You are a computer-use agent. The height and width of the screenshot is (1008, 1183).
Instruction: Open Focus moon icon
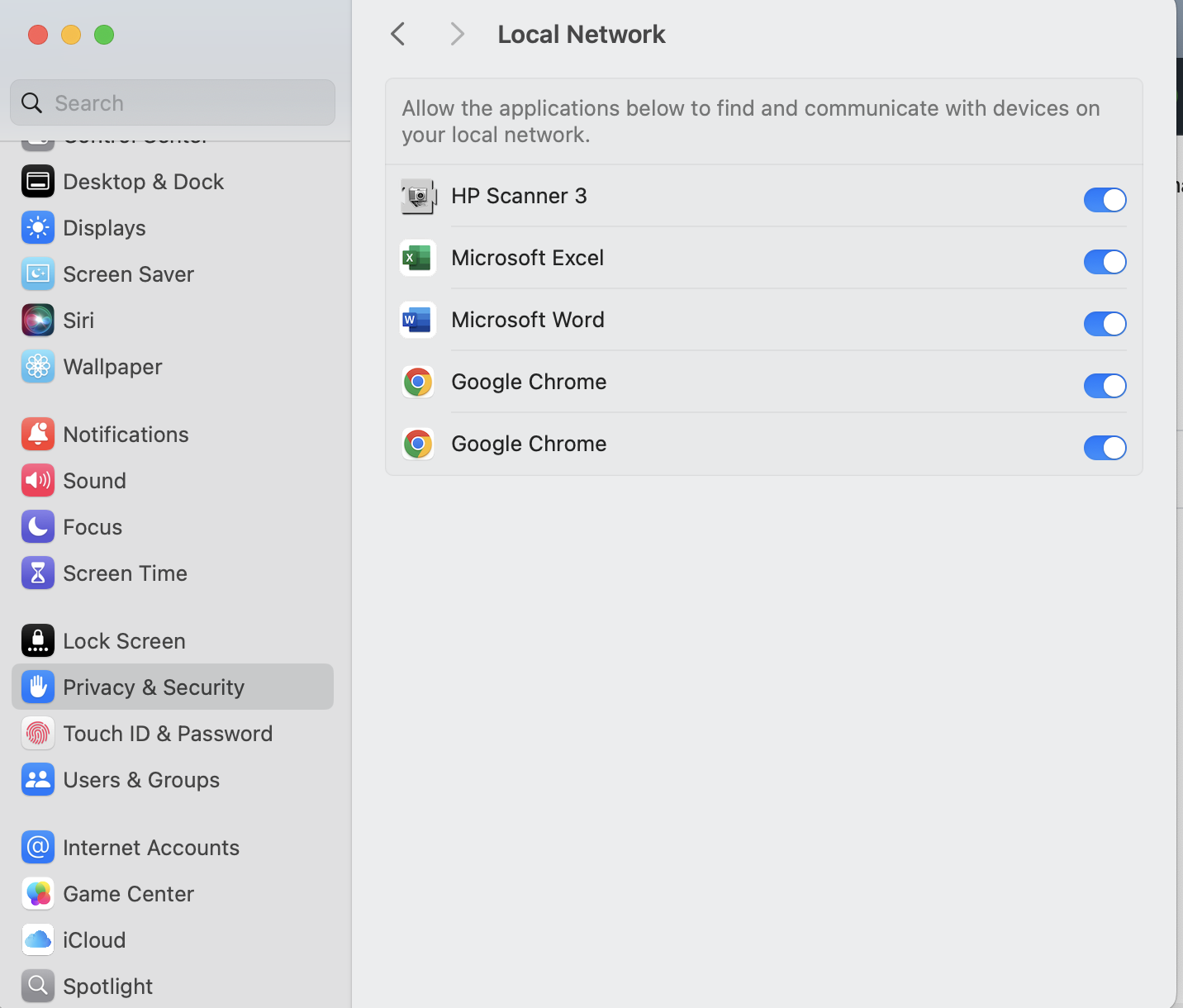pos(38,527)
